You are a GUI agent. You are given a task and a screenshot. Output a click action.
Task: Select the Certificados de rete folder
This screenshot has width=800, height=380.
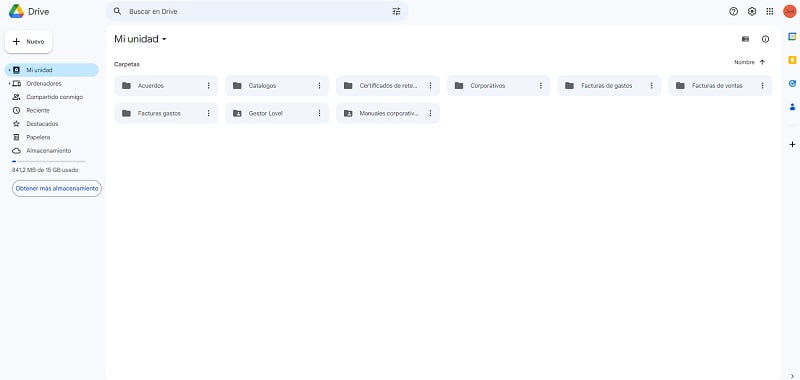pyautogui.click(x=387, y=86)
